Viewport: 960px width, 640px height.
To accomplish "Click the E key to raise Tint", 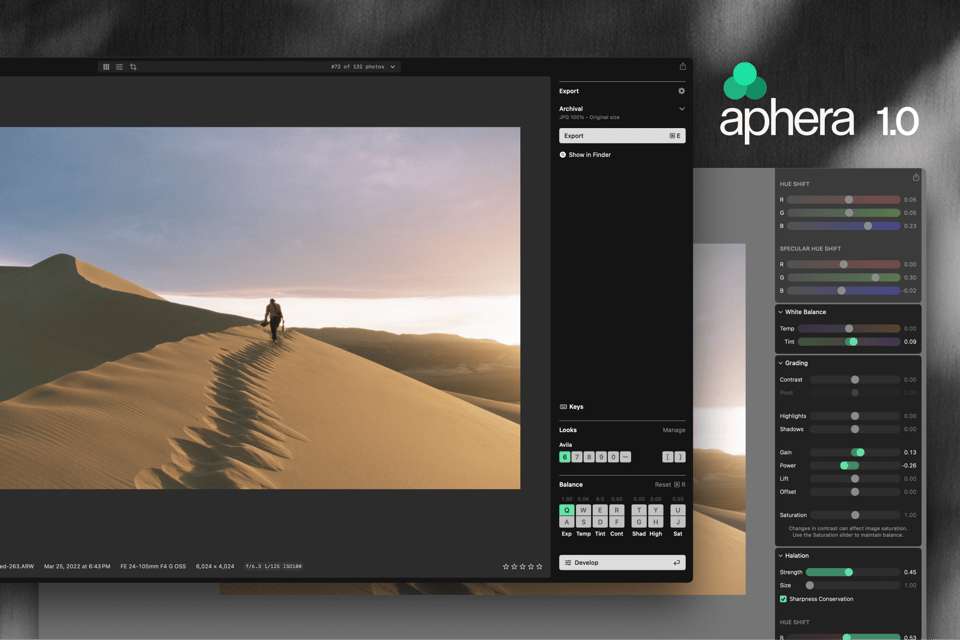I will [x=600, y=510].
